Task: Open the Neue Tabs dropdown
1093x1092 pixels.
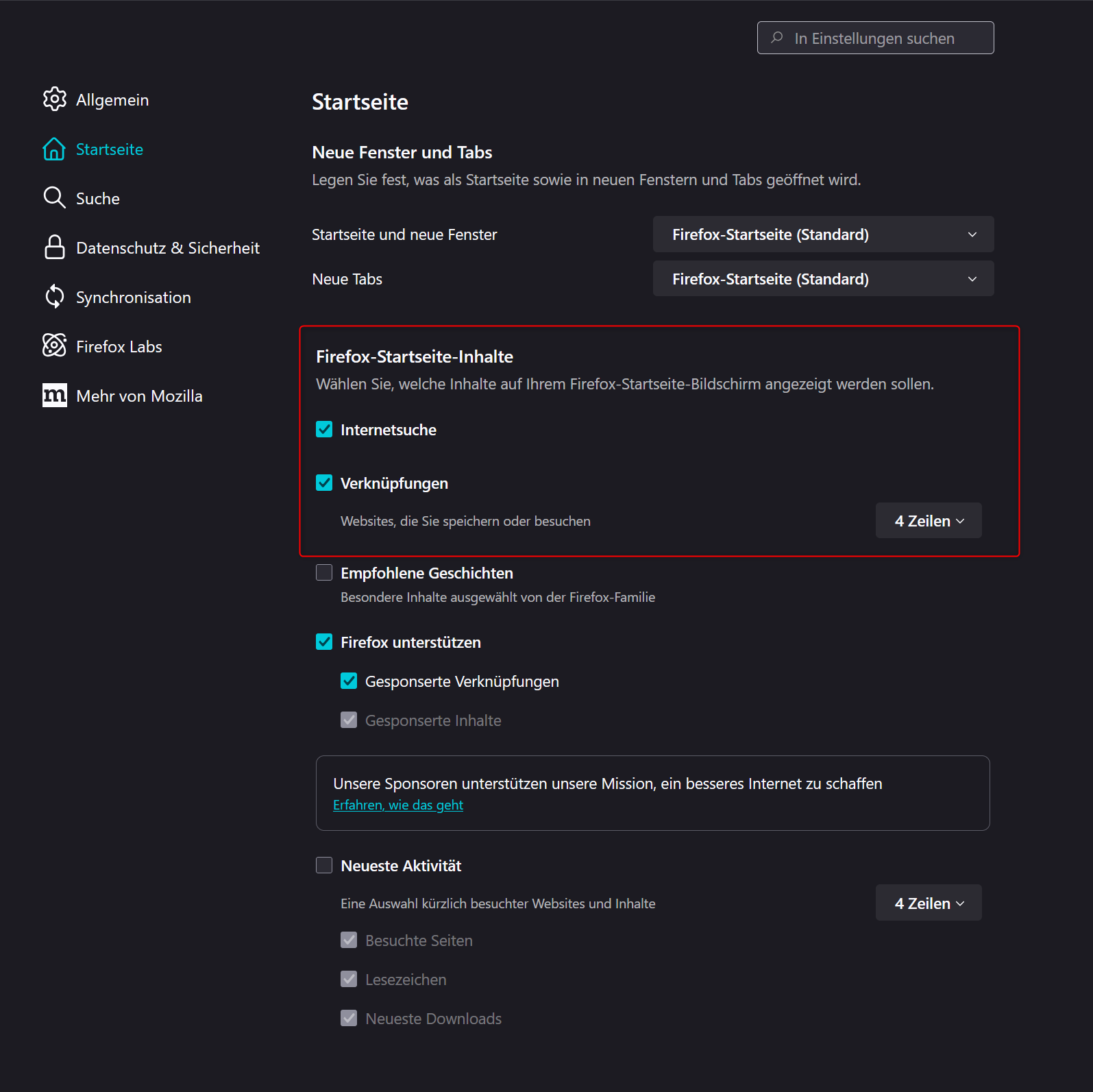Action: [x=823, y=279]
